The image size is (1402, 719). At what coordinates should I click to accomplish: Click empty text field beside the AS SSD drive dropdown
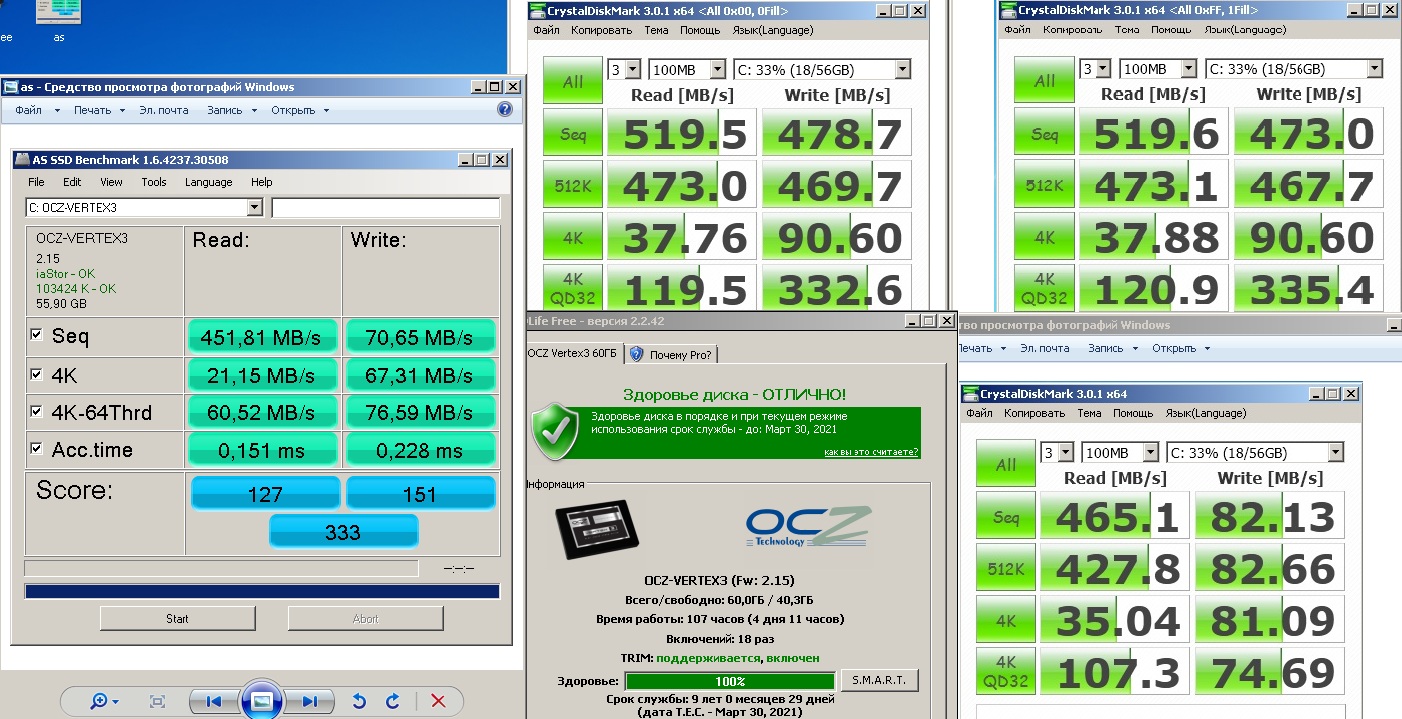coord(386,207)
